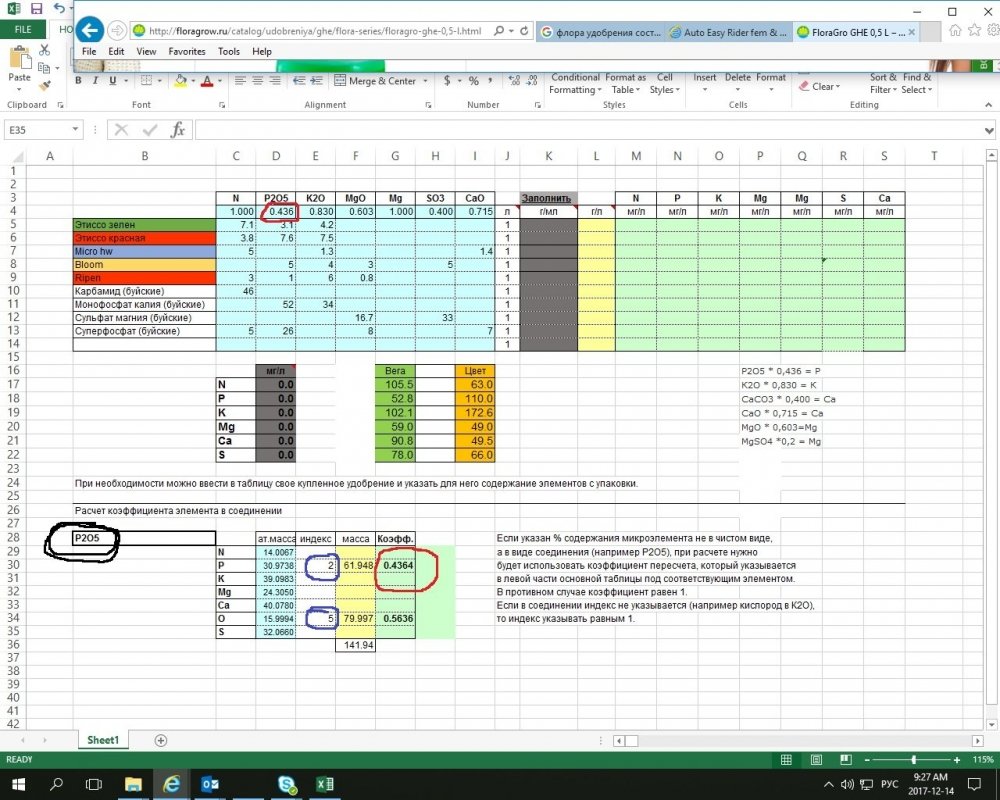Viewport: 1000px width, 800px height.
Task: Click the browser address bar URL
Action: 314,31
